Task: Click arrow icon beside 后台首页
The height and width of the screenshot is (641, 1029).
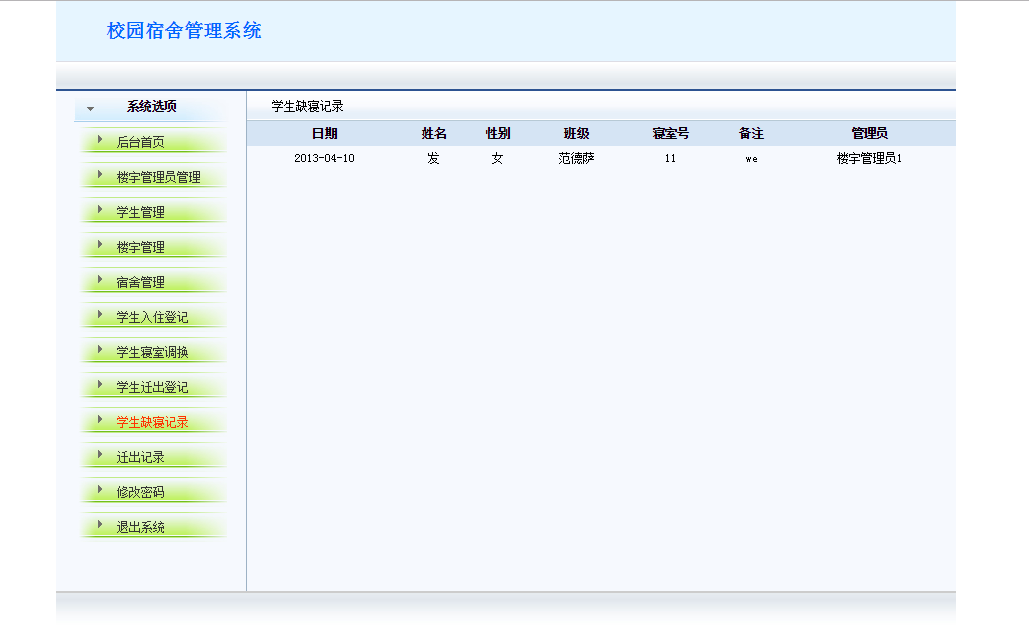Action: (x=100, y=139)
